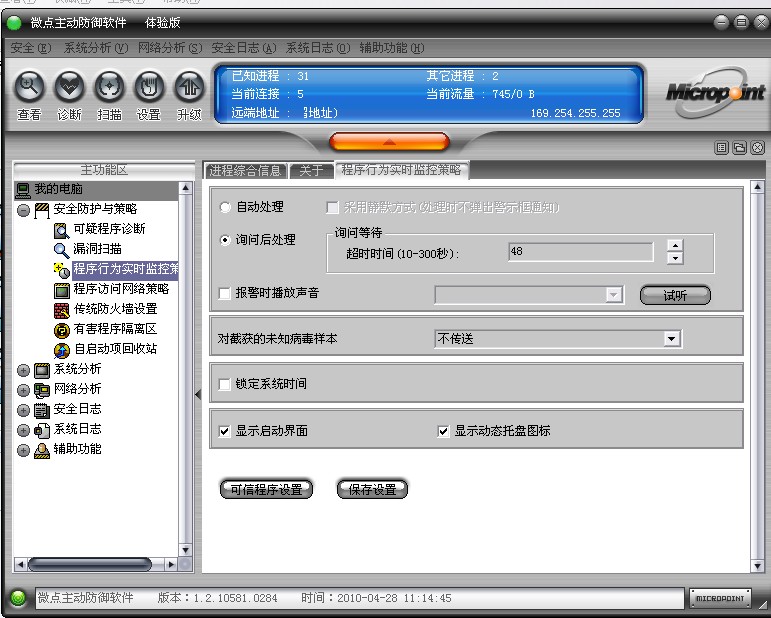Open 传统防火墙设置 item

pyautogui.click(x=115, y=309)
